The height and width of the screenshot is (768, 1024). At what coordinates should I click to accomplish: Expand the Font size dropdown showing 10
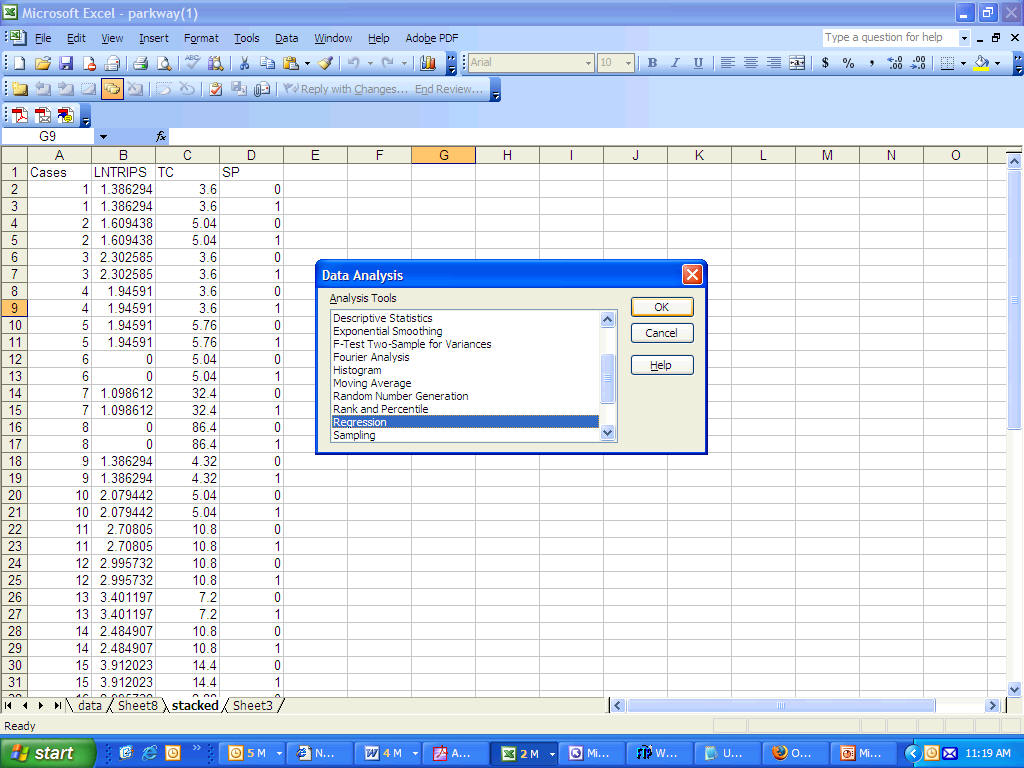tap(628, 63)
